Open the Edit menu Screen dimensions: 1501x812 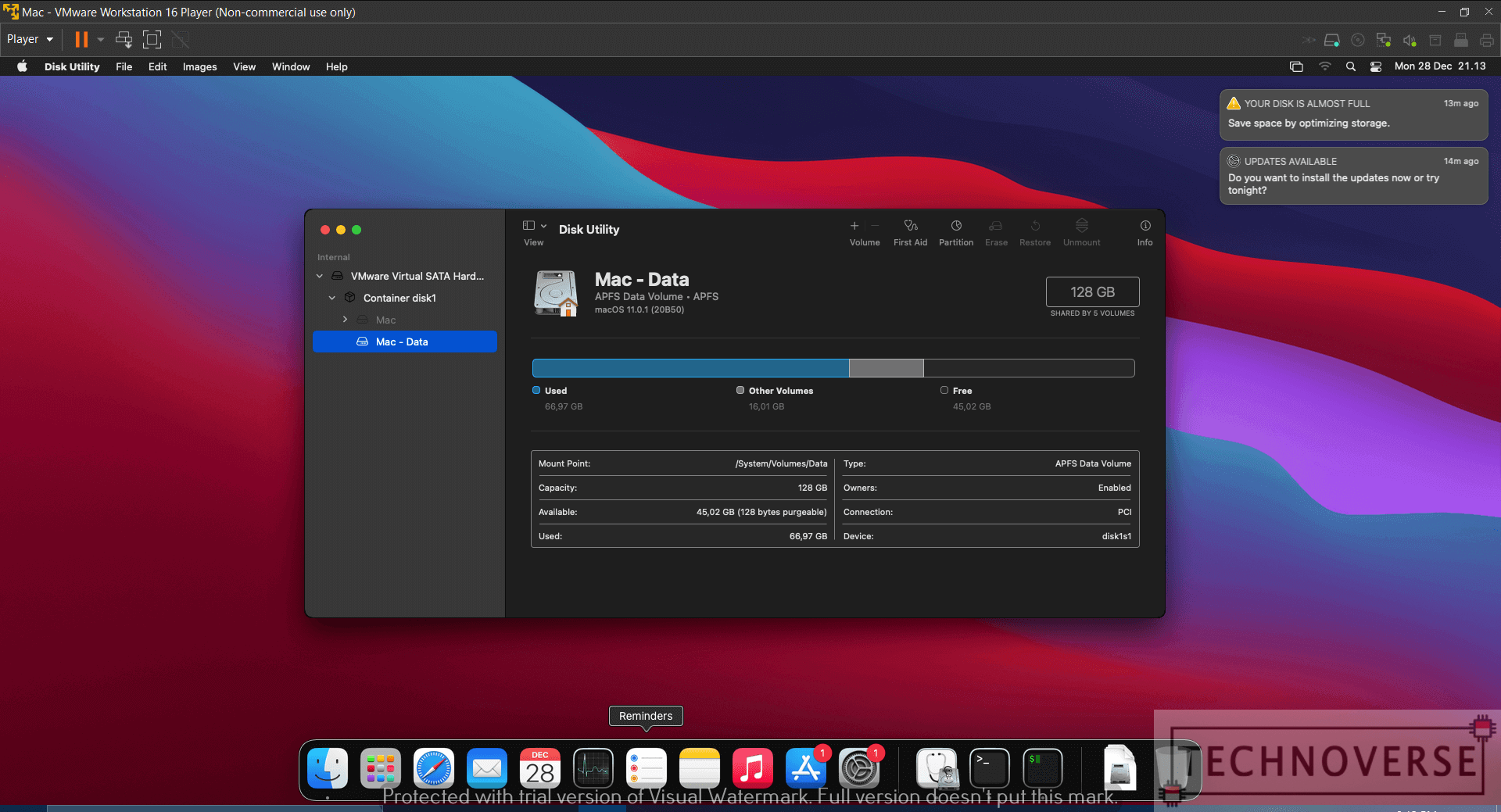[x=157, y=66]
